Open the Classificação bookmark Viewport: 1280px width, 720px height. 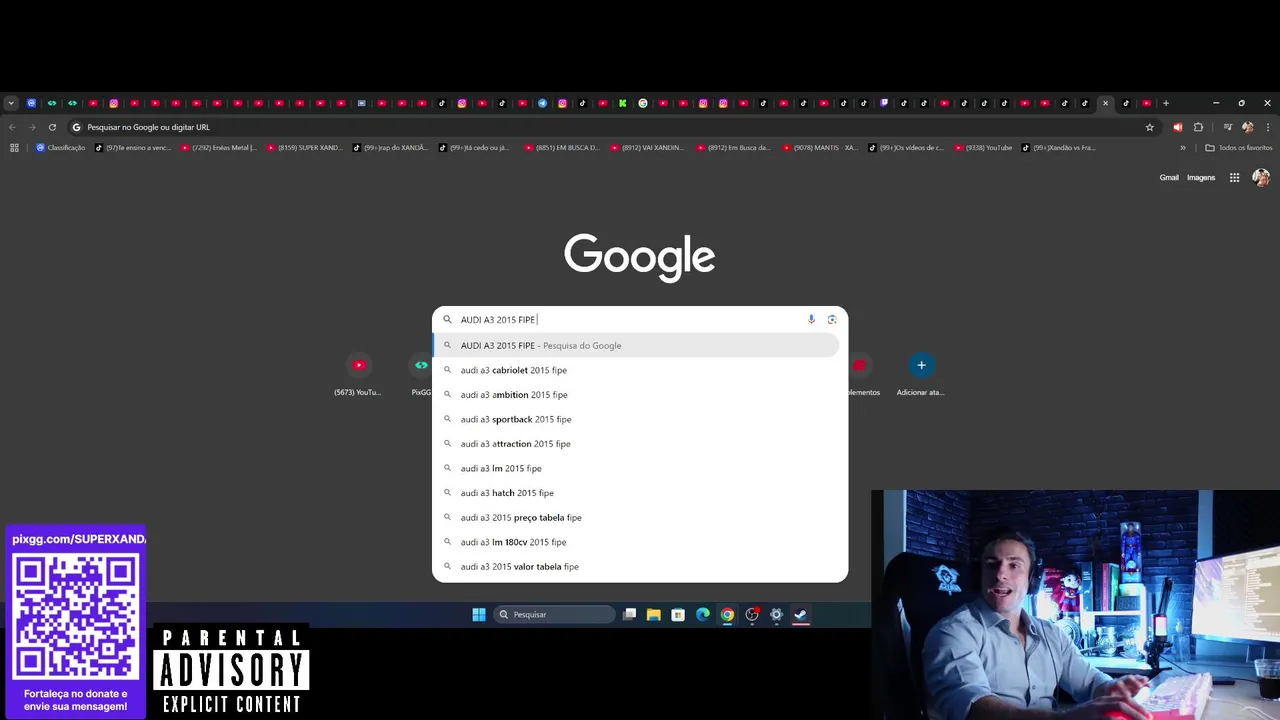tap(61, 148)
